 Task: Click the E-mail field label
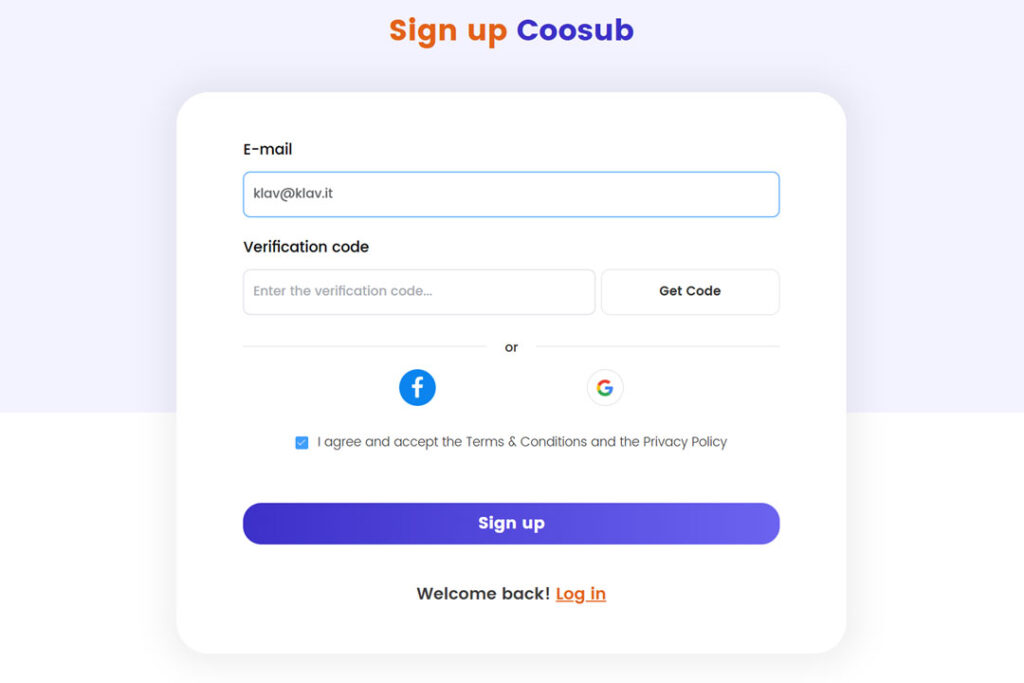(x=268, y=149)
